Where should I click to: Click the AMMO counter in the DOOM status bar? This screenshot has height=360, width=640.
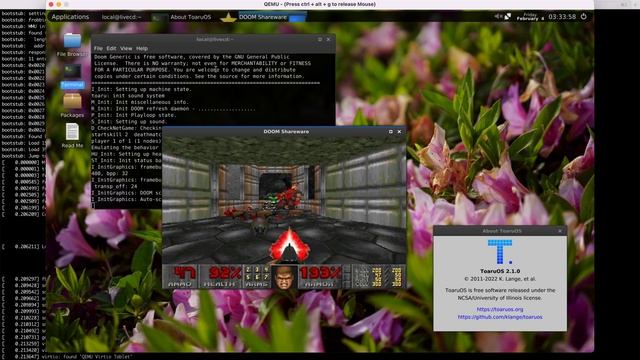(x=180, y=276)
